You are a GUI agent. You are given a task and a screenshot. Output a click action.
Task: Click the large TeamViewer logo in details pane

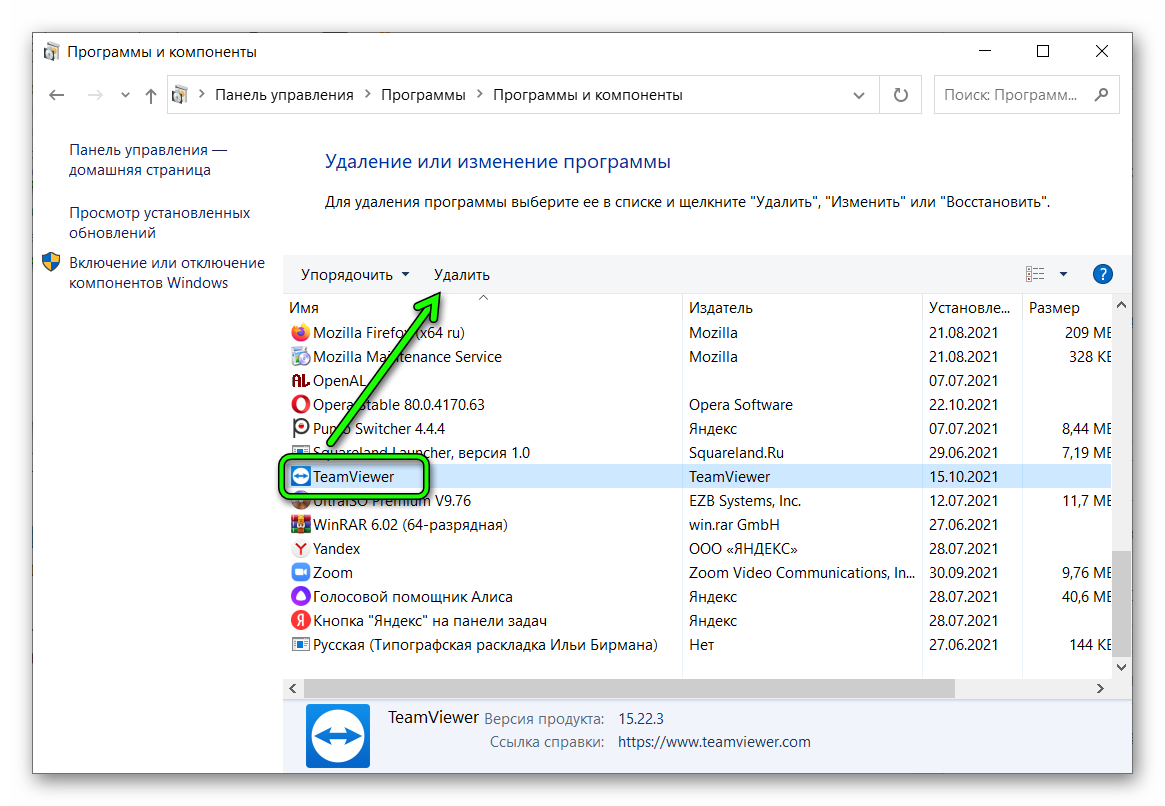click(338, 735)
